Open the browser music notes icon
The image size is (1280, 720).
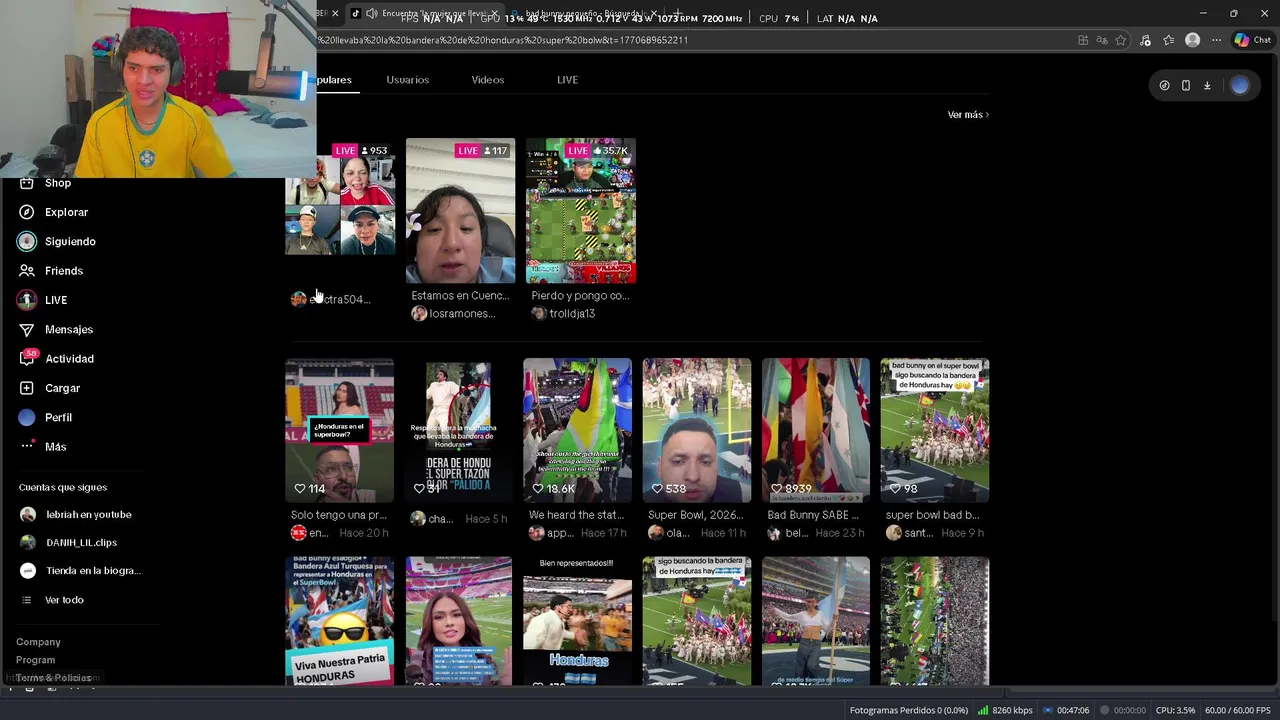click(1146, 40)
